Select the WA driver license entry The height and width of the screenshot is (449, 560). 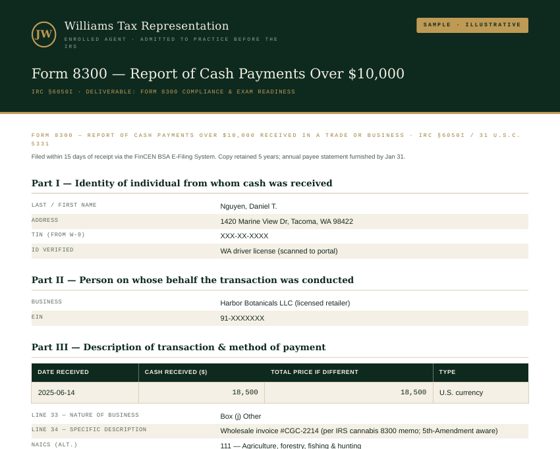tap(279, 251)
